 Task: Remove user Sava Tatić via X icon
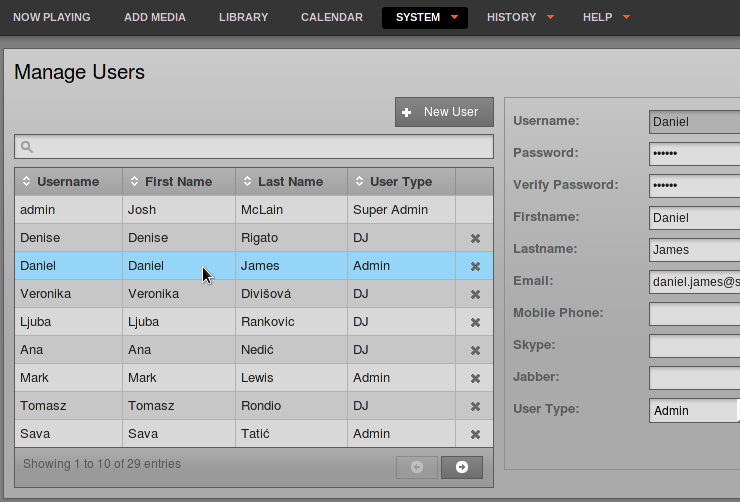[475, 434]
